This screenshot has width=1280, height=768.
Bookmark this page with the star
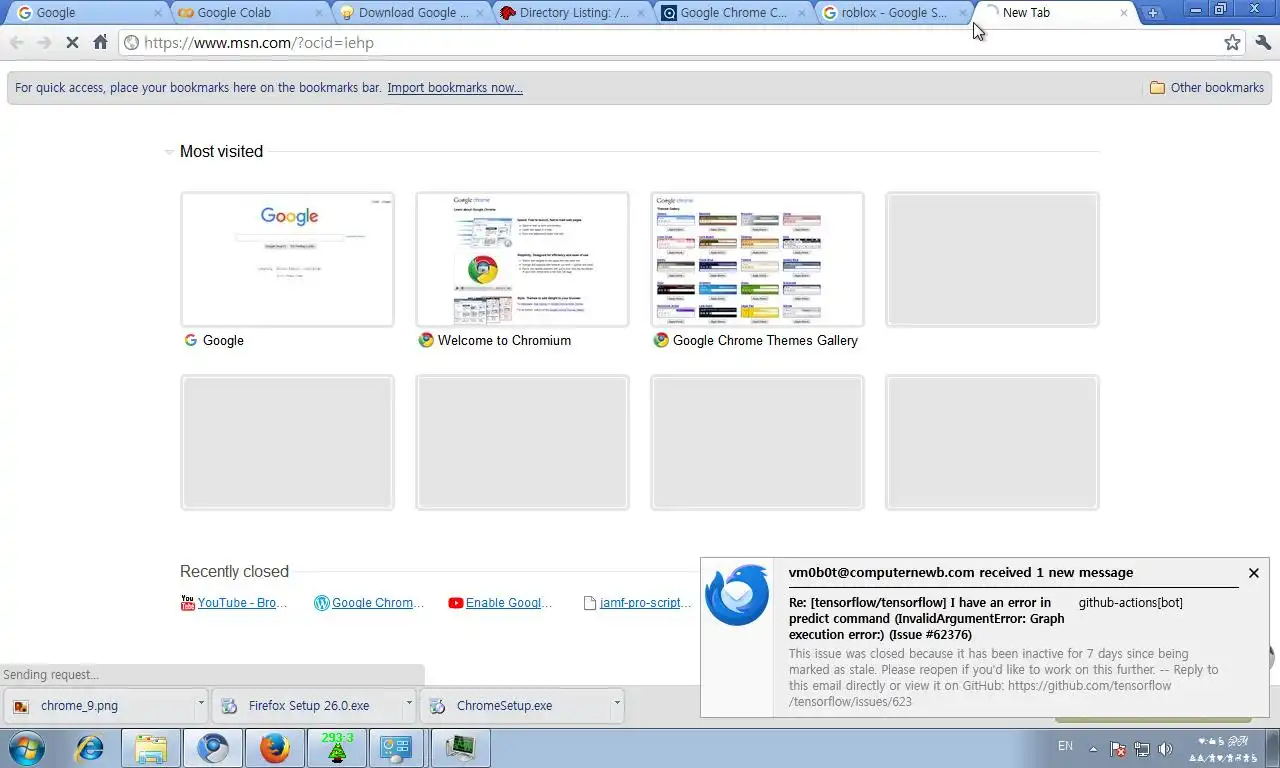click(1232, 42)
